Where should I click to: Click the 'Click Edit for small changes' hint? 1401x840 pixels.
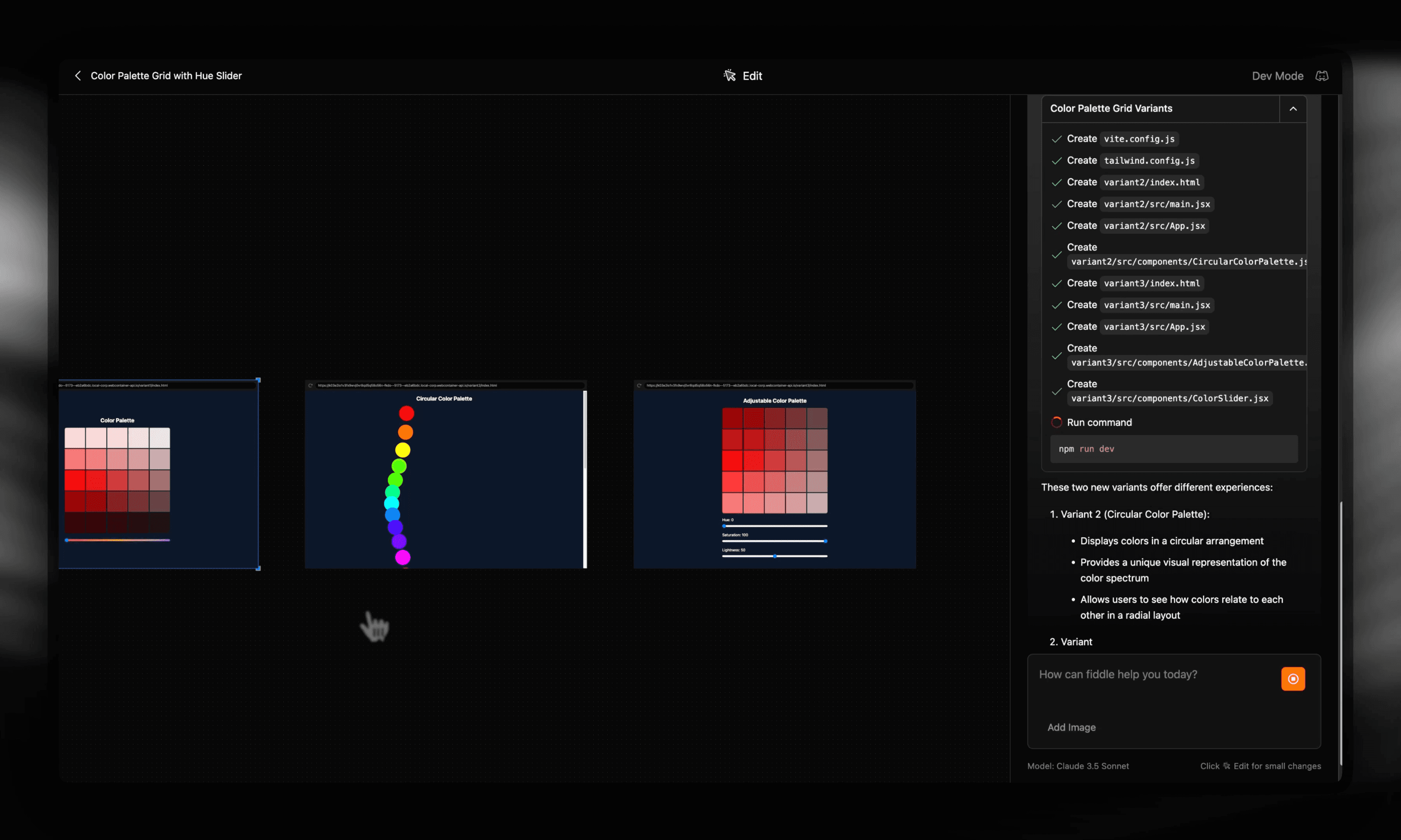tap(1260, 766)
